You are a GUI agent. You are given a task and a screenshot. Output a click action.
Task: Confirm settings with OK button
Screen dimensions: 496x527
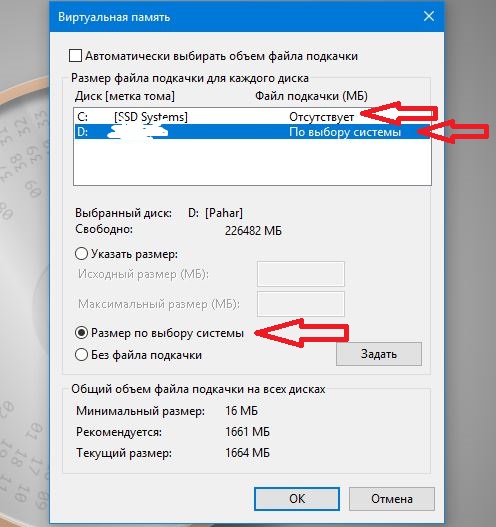click(x=297, y=499)
